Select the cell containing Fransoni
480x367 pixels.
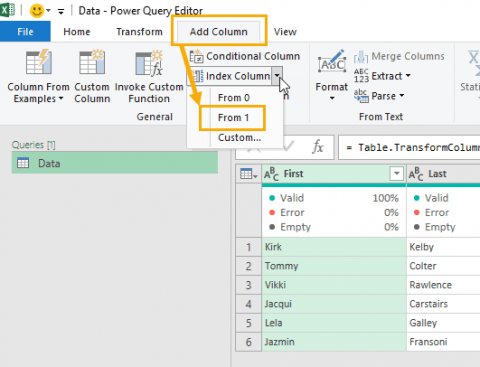443,342
